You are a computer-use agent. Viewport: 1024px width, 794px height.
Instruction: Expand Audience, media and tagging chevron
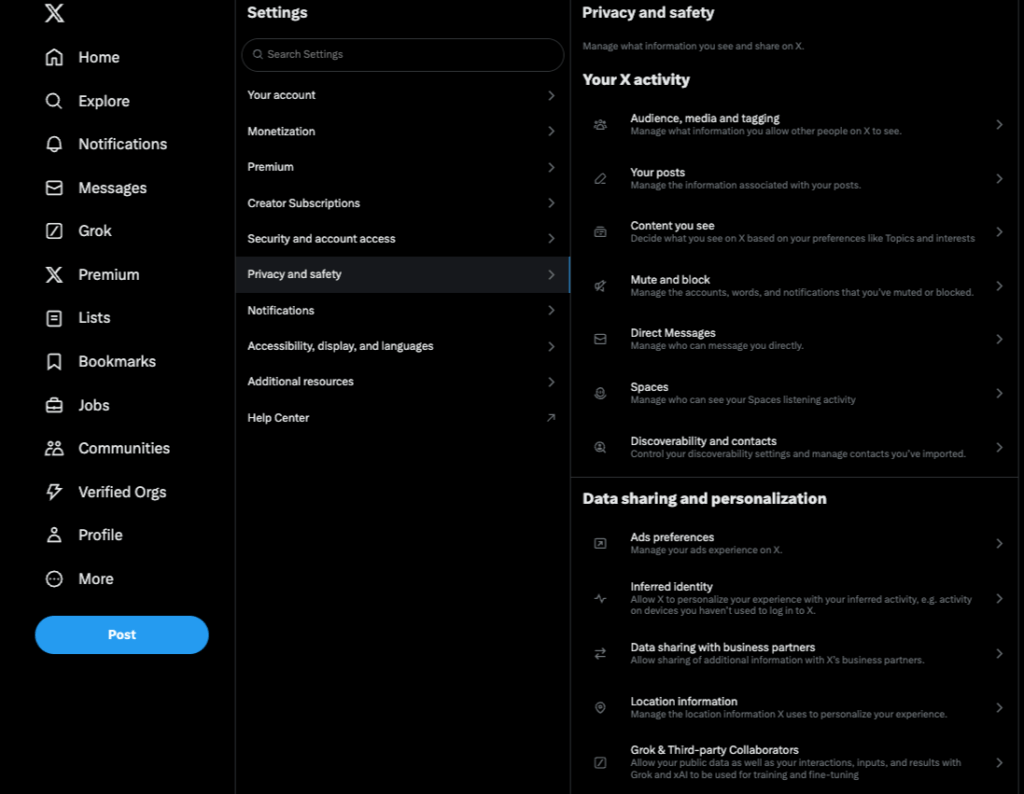pos(999,125)
